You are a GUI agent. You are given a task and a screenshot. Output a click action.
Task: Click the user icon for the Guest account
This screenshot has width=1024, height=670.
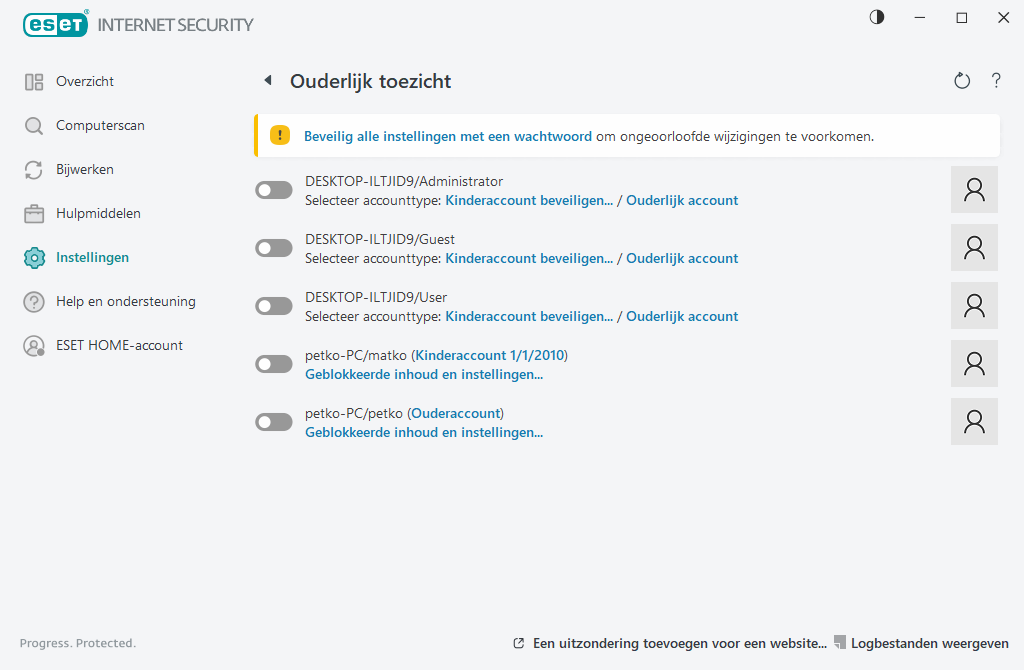coord(974,248)
